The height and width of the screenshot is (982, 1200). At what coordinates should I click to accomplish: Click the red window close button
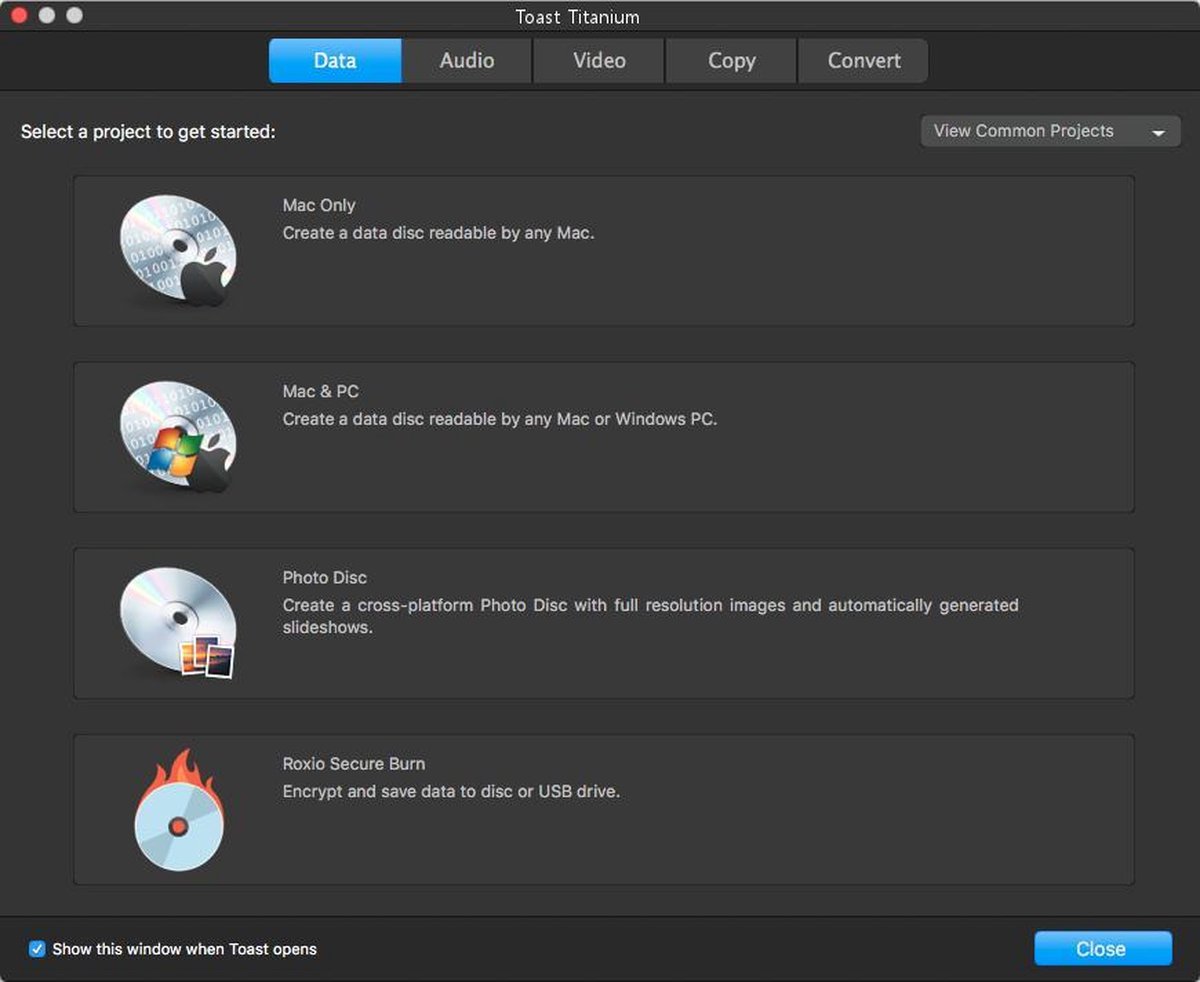click(18, 16)
